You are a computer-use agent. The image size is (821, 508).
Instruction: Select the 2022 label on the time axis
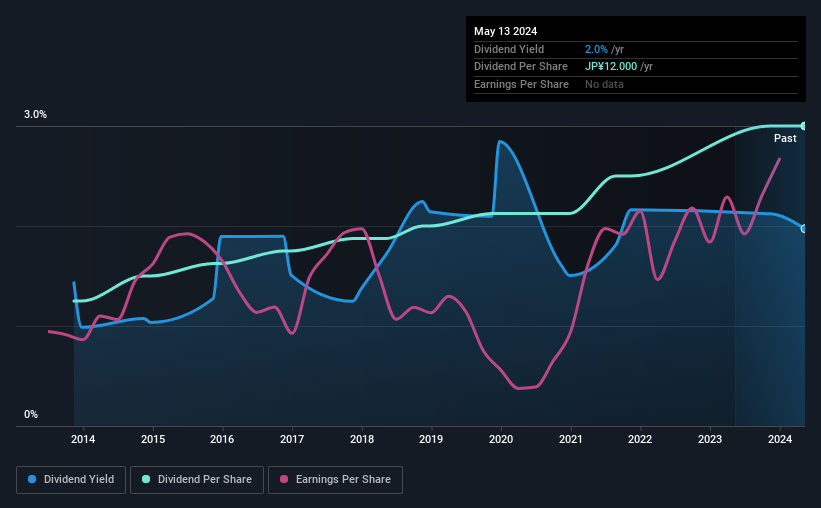click(640, 439)
